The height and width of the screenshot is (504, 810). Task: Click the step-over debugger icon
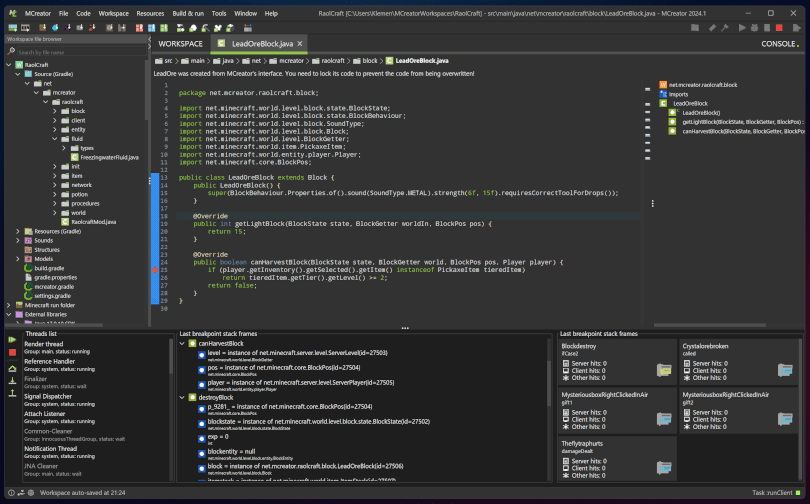click(x=12, y=368)
